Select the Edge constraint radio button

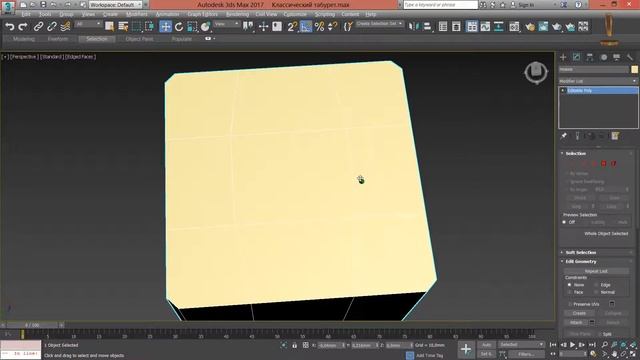point(596,284)
